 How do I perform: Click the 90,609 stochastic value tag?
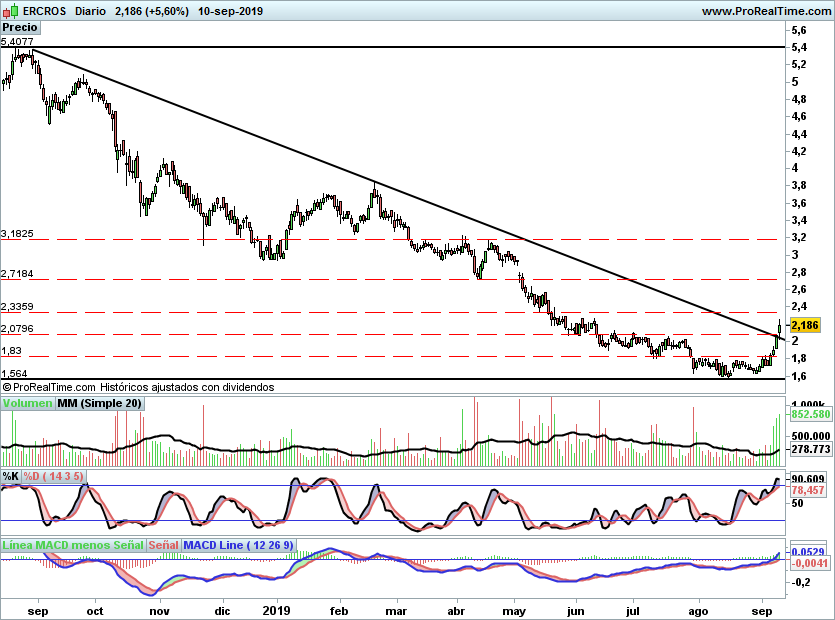808,479
